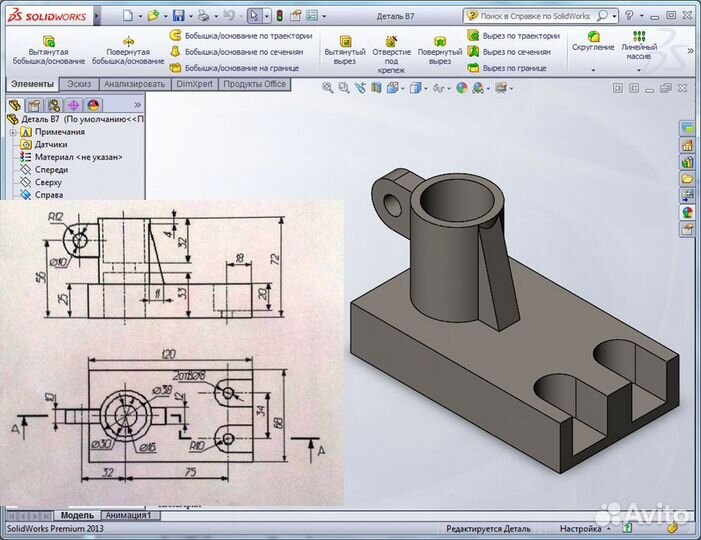701x540 pixels.
Task: Open dropdown under Линейный массив
Action: pos(639,70)
